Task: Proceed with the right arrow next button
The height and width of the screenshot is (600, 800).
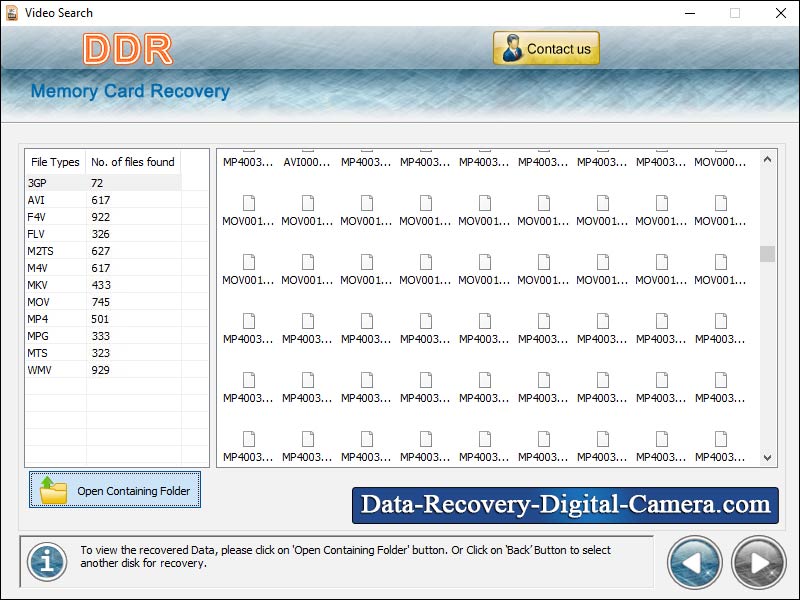Action: pos(759,562)
